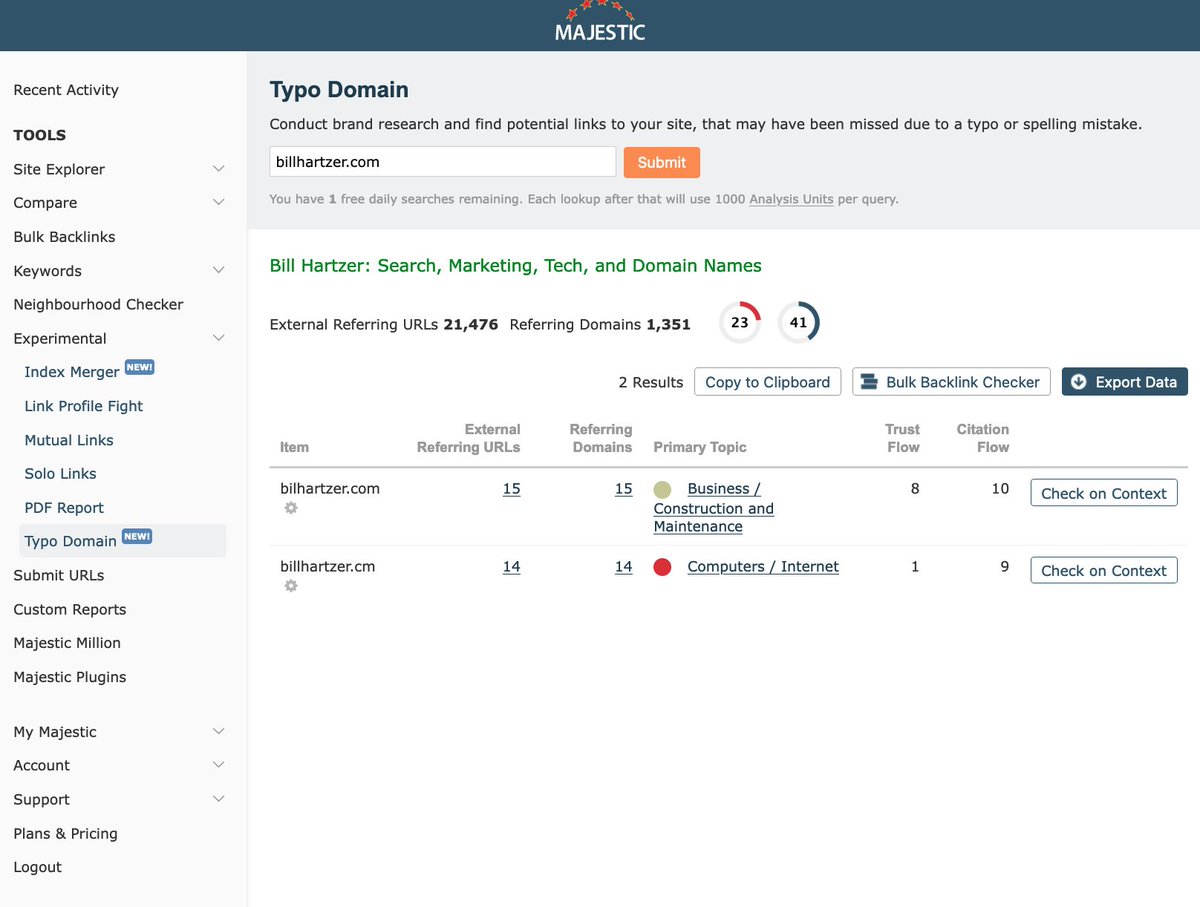This screenshot has width=1200, height=907.
Task: Click the NEW badge beside Index Merger
Action: point(140,367)
